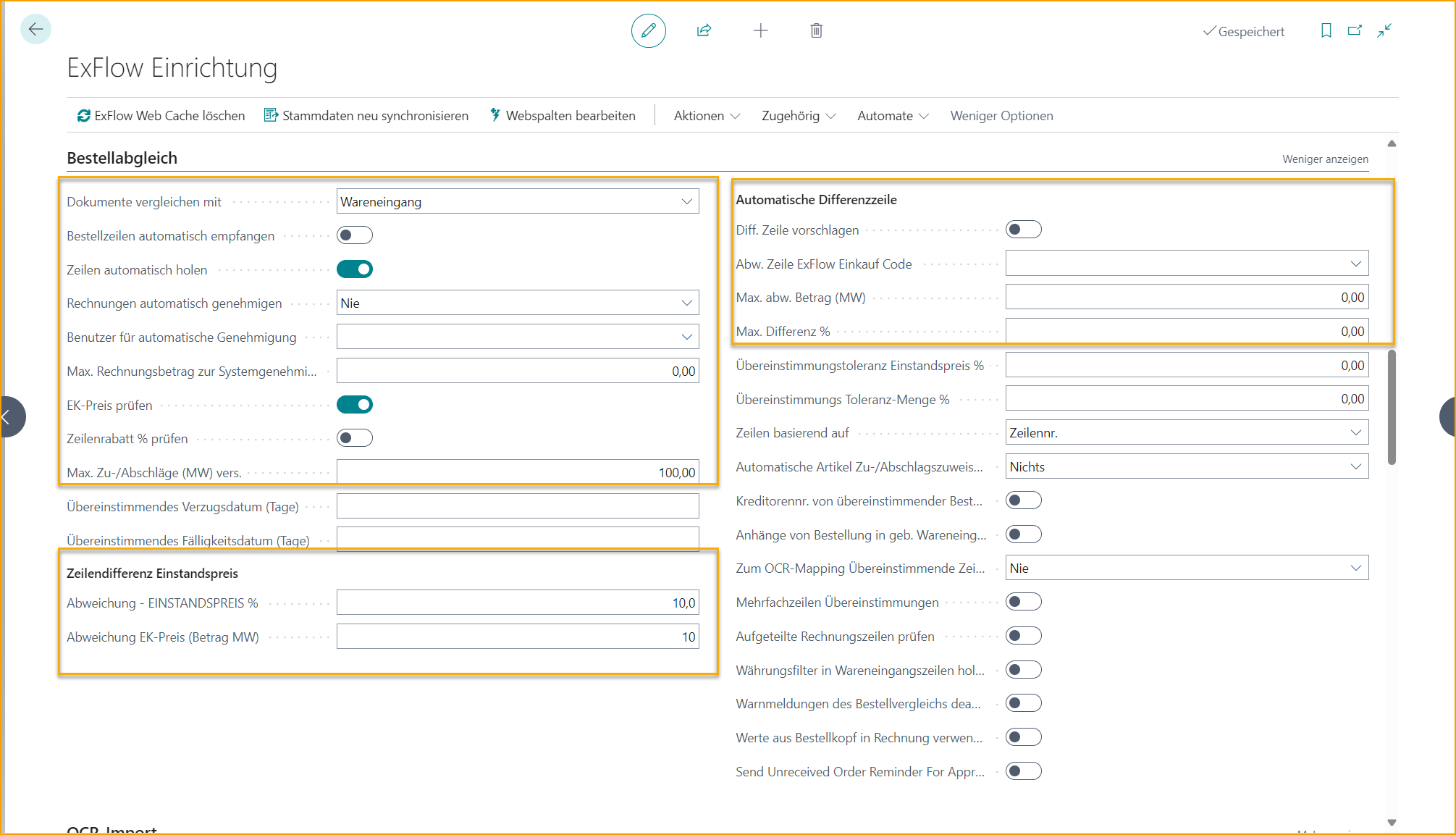The height and width of the screenshot is (835, 1456).
Task: Toggle Kreditorennr. von übereinstimmender Best. switch
Action: 1024,500
